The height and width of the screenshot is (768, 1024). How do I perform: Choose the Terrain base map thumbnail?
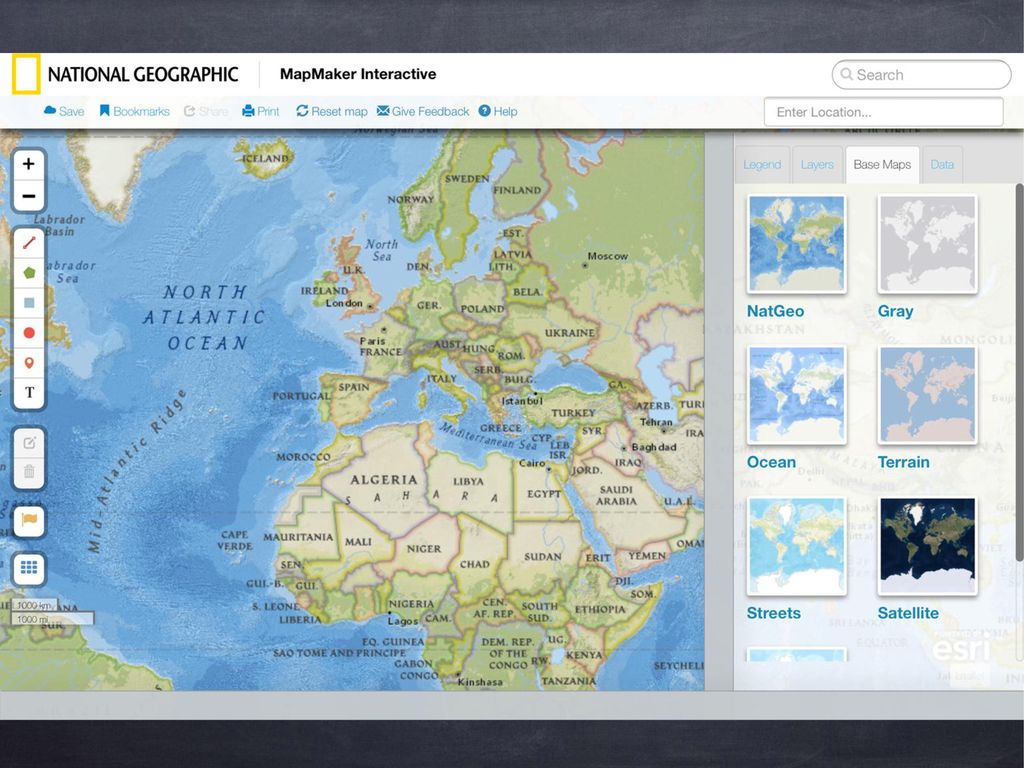(x=927, y=394)
